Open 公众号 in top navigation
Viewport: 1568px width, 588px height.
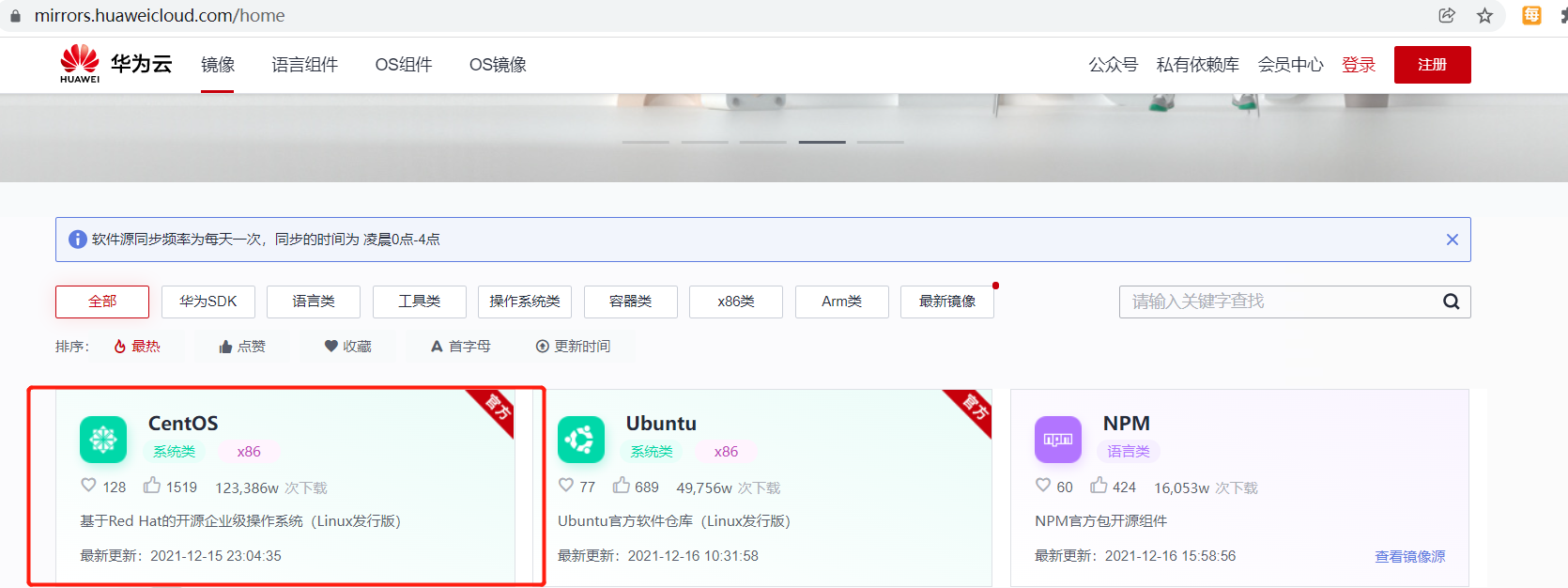coord(1114,65)
